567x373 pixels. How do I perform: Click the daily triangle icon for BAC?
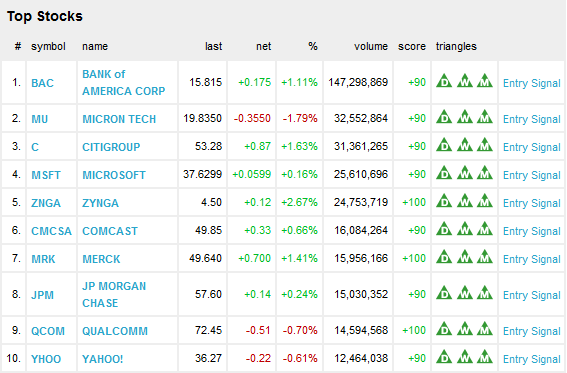(x=444, y=81)
